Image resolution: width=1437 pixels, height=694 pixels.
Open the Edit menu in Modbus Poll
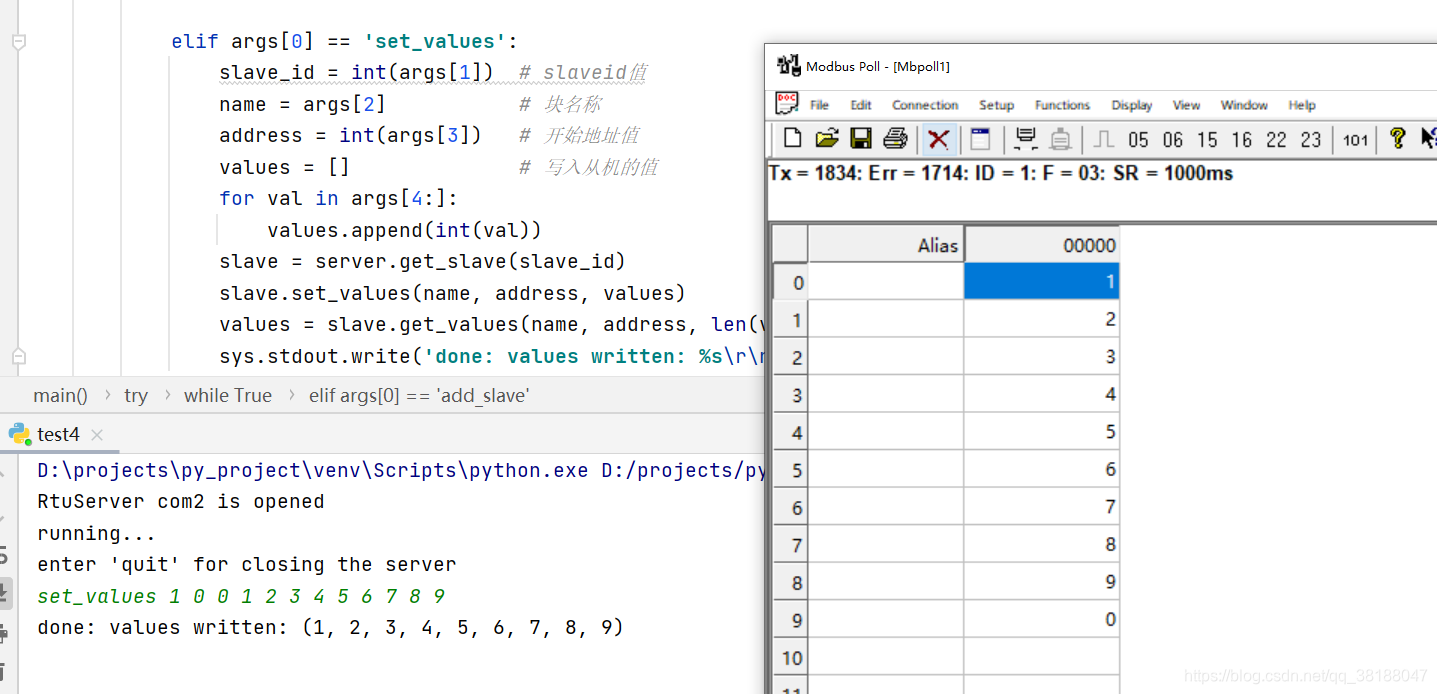tap(861, 105)
